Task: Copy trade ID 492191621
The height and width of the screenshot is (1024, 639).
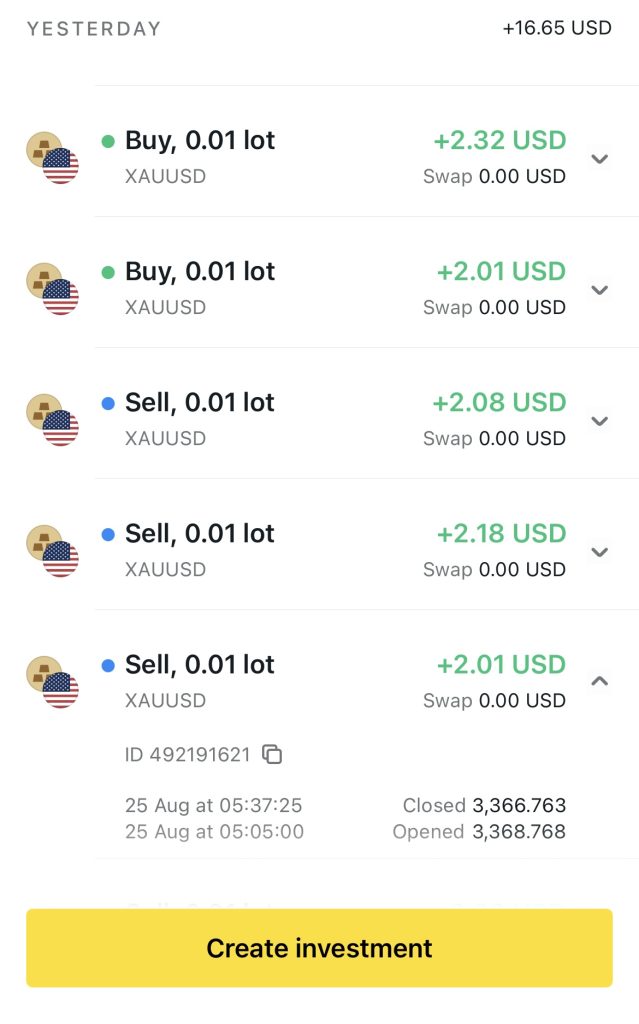Action: pyautogui.click(x=272, y=755)
